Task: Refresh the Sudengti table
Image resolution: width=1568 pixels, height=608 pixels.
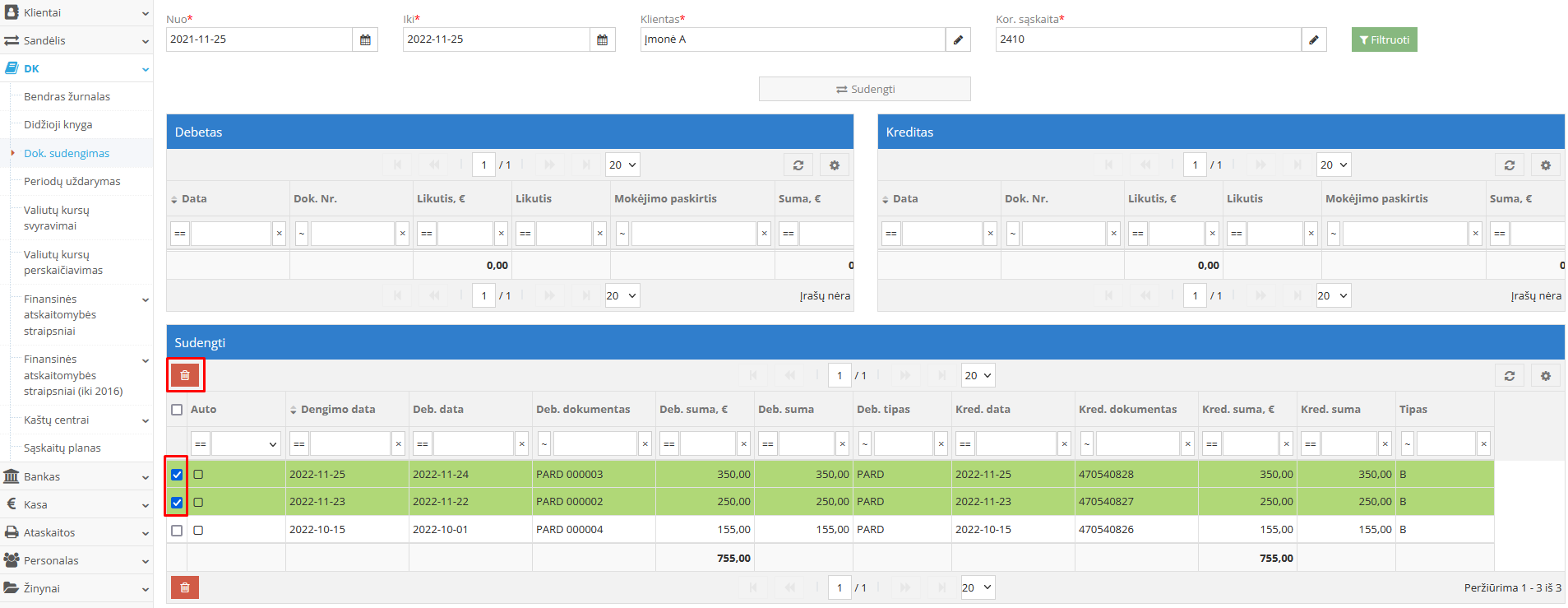Action: click(x=1509, y=376)
